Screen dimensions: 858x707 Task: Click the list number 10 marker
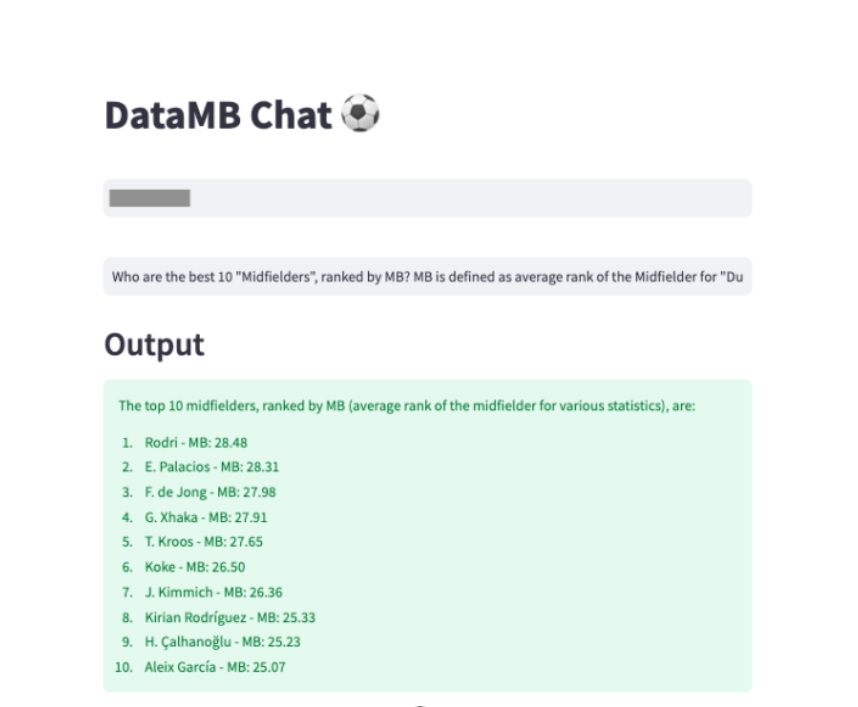(x=124, y=667)
